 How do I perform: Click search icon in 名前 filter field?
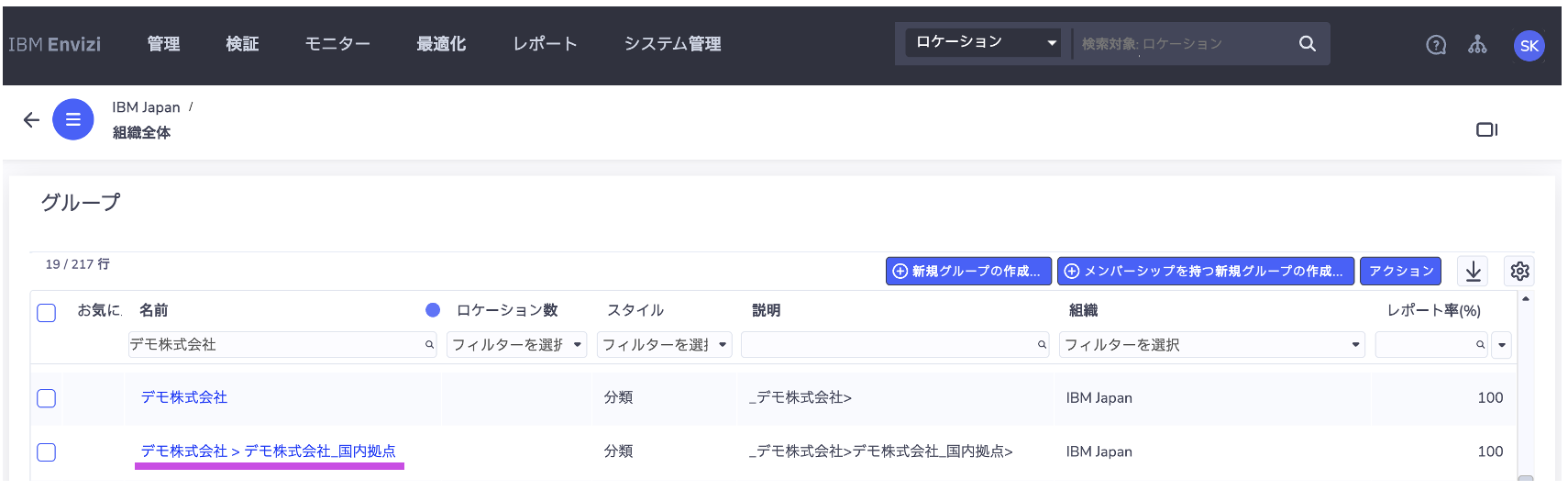429,345
